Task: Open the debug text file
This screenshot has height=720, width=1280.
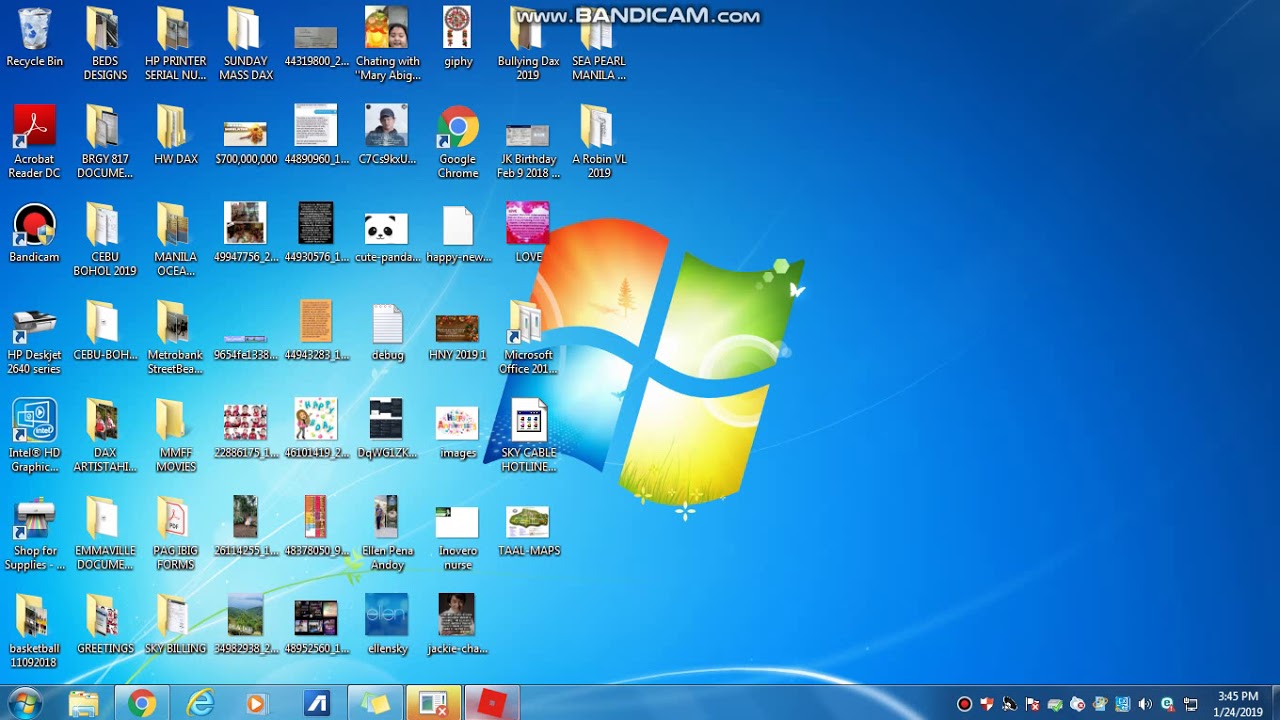Action: click(387, 332)
